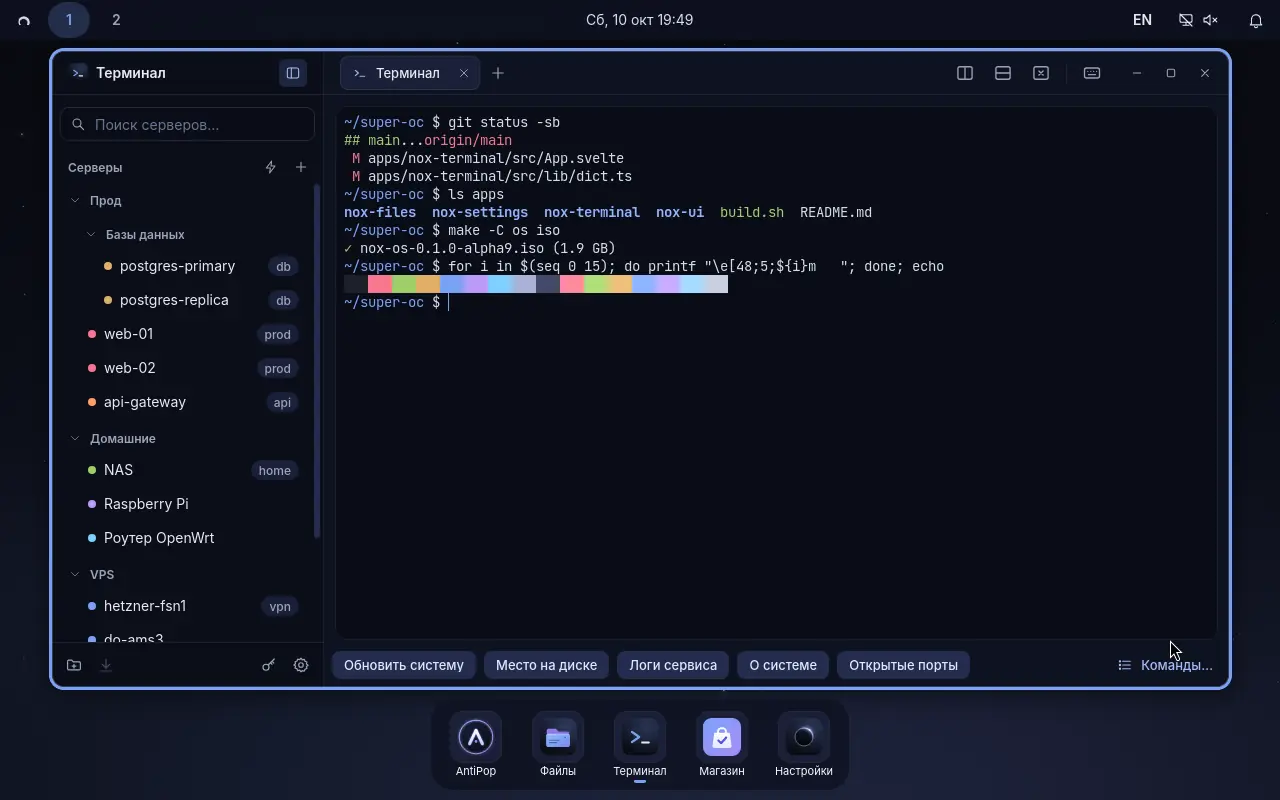Open a new terminal tab

click(x=498, y=73)
